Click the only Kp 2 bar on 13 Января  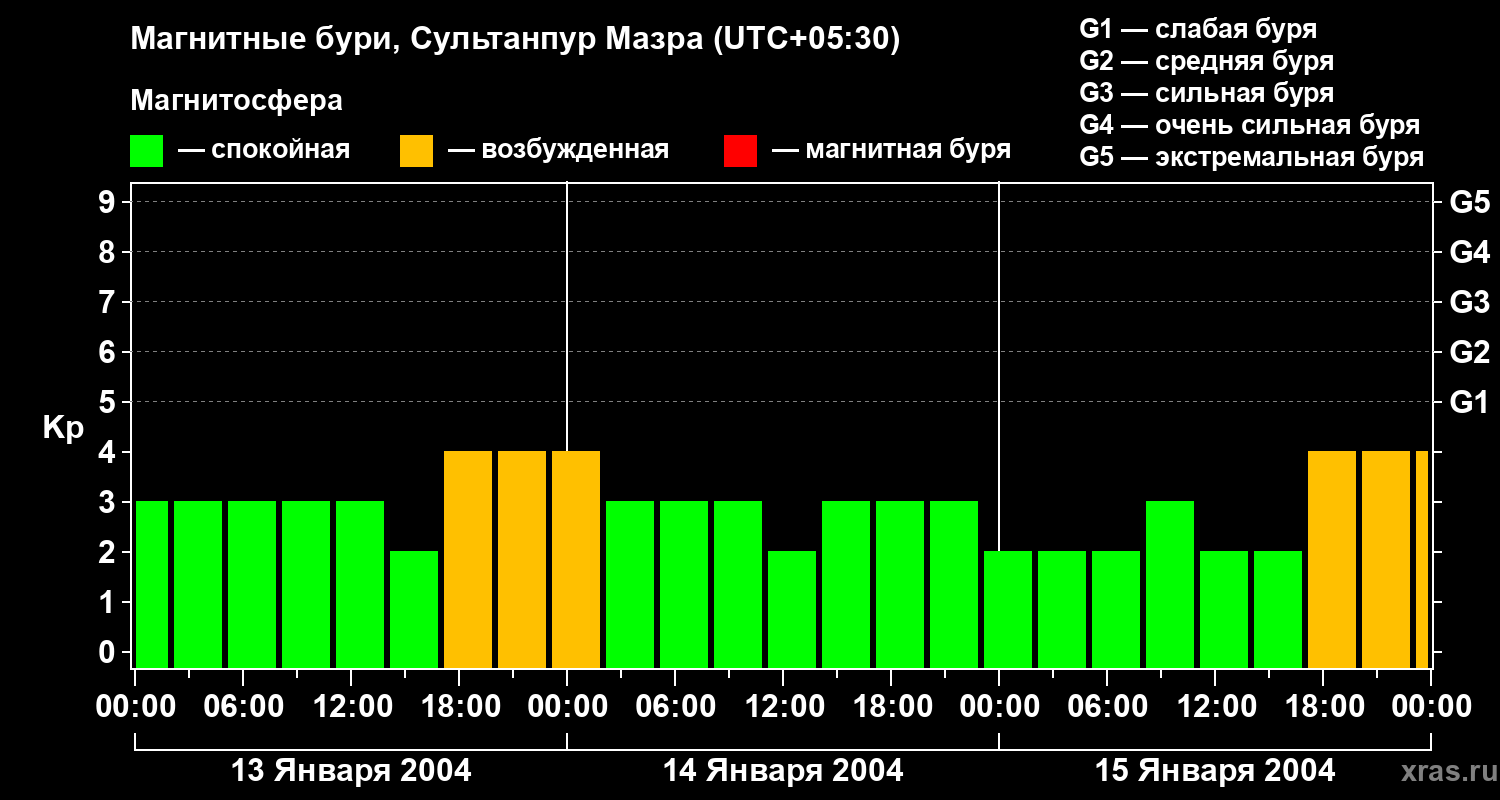tap(414, 609)
